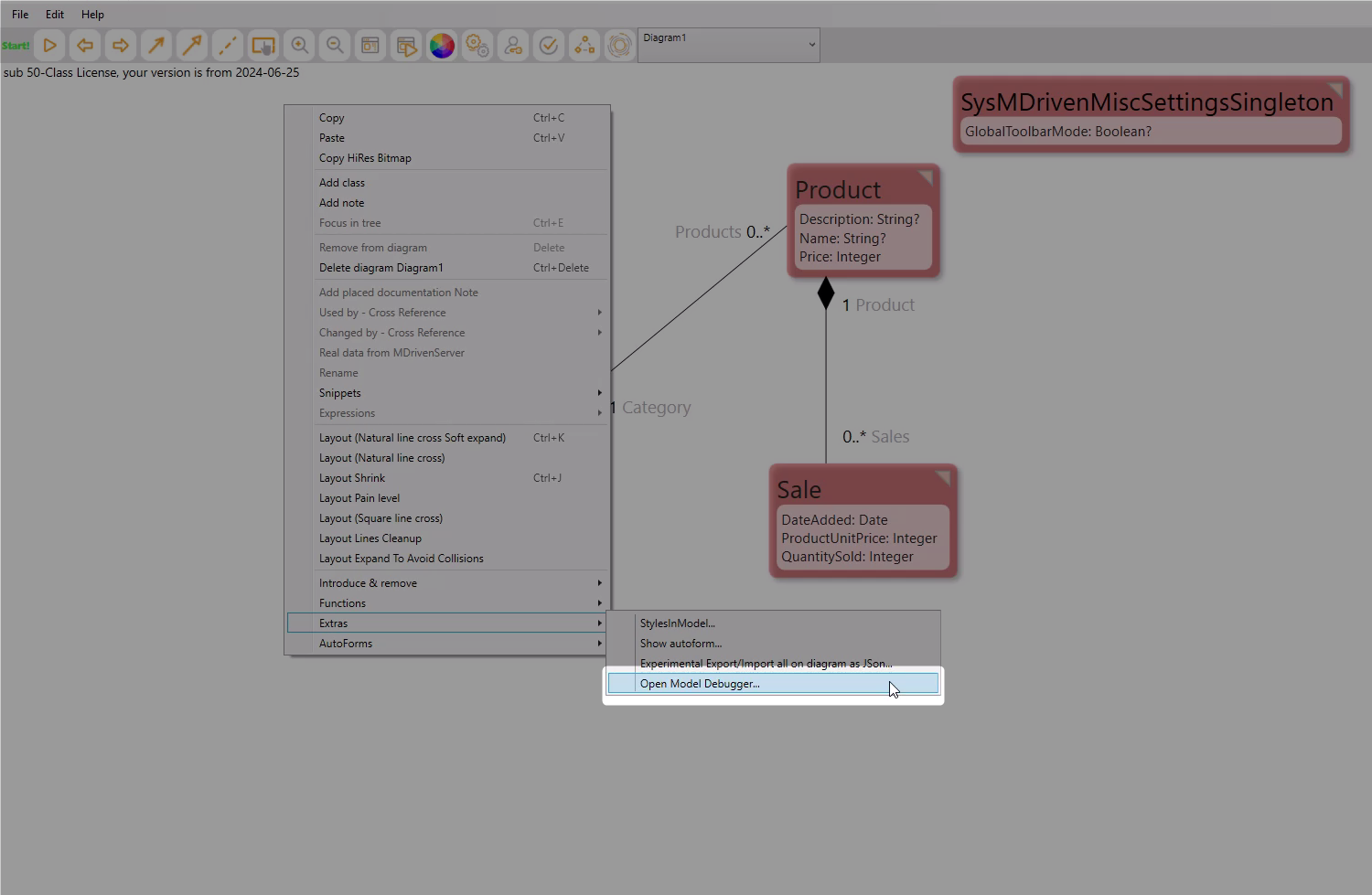
Task: Click the left arrow back icon
Action: pyautogui.click(x=85, y=45)
